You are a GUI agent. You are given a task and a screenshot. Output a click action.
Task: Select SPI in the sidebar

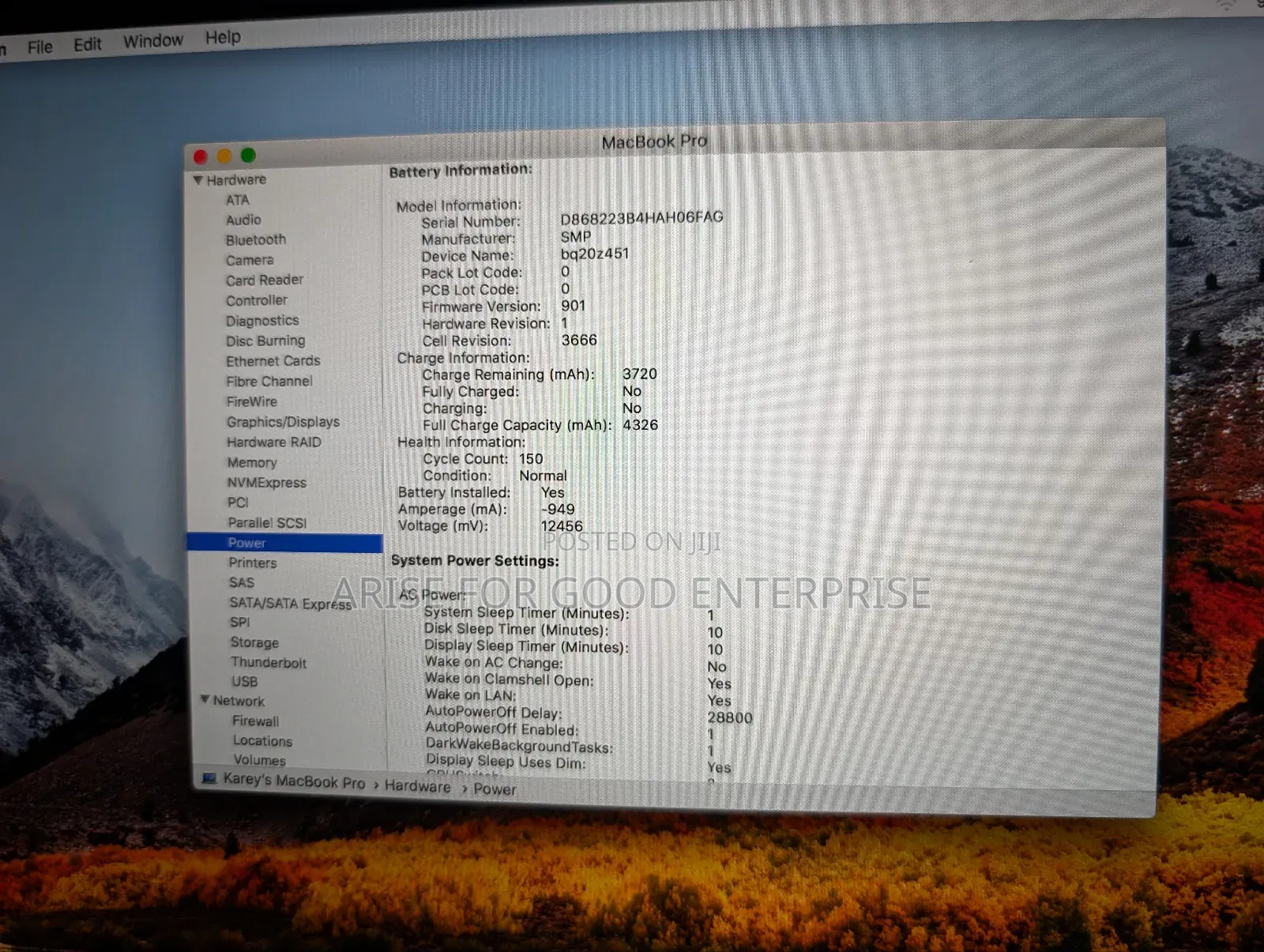click(240, 623)
